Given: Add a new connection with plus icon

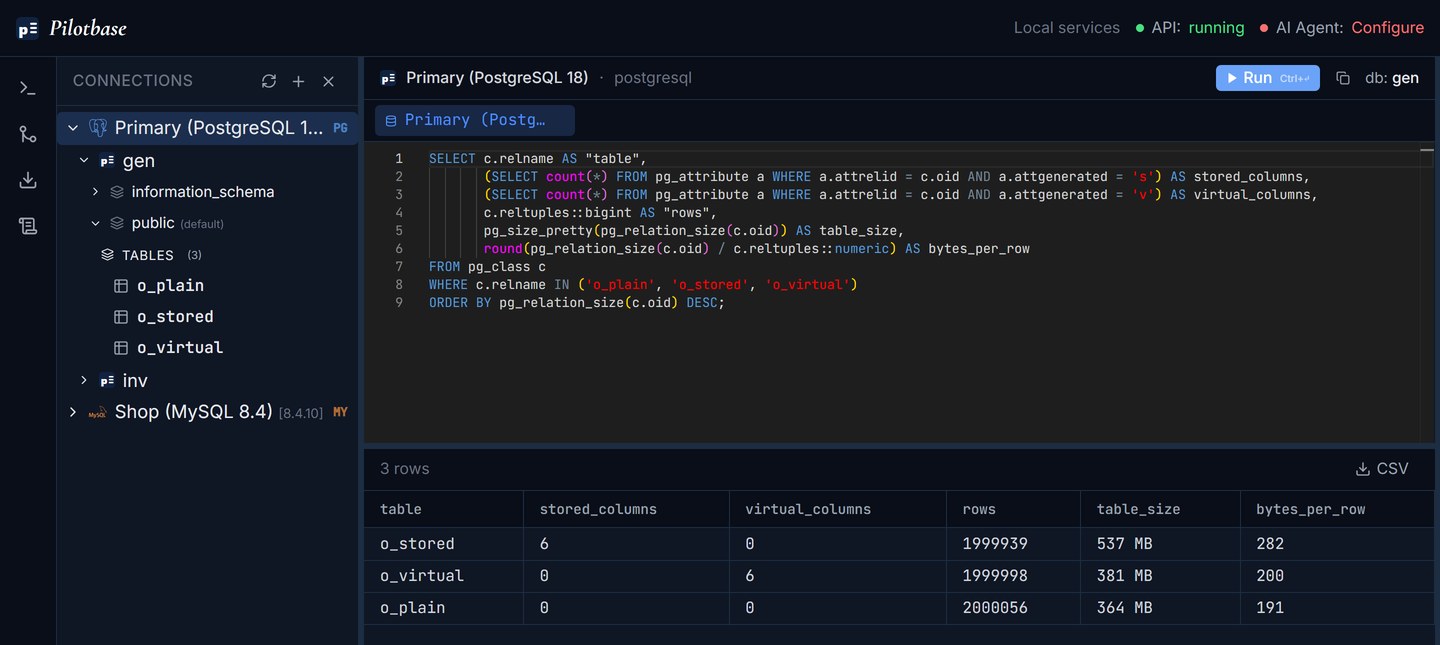Looking at the screenshot, I should [x=298, y=81].
